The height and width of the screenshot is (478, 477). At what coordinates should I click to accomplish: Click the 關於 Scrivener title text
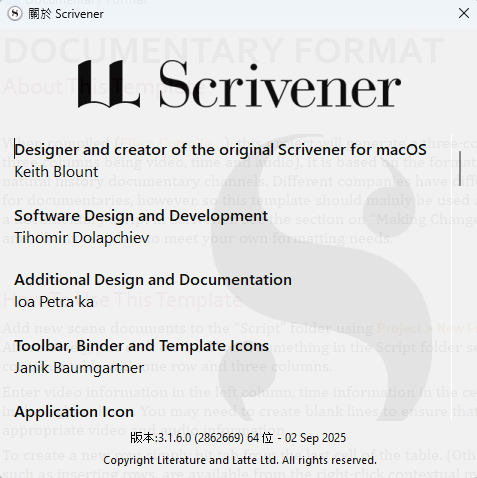66,14
